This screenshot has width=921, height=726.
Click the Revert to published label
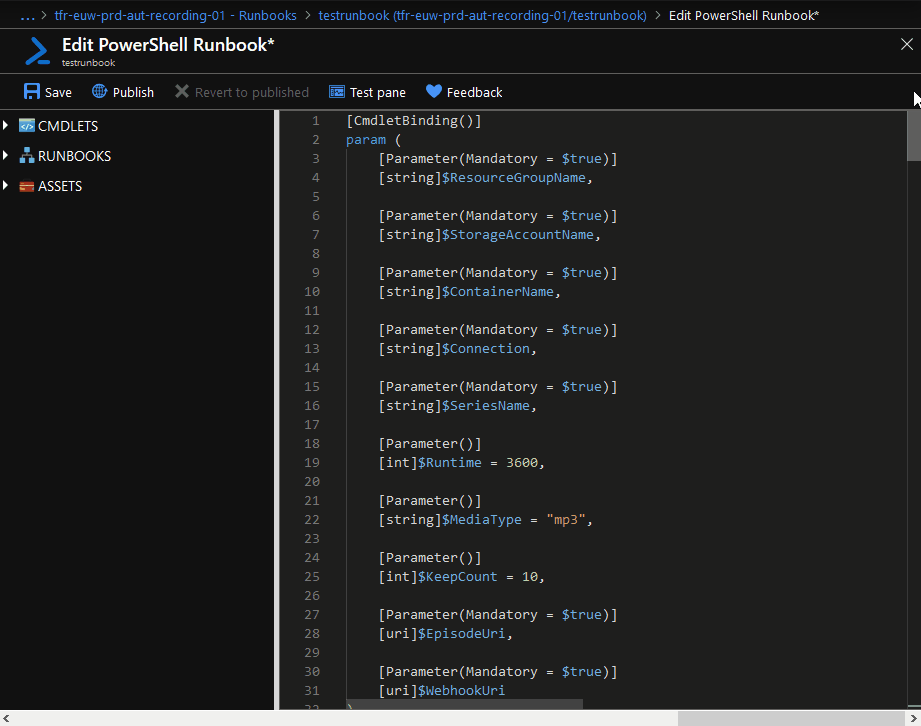(251, 93)
